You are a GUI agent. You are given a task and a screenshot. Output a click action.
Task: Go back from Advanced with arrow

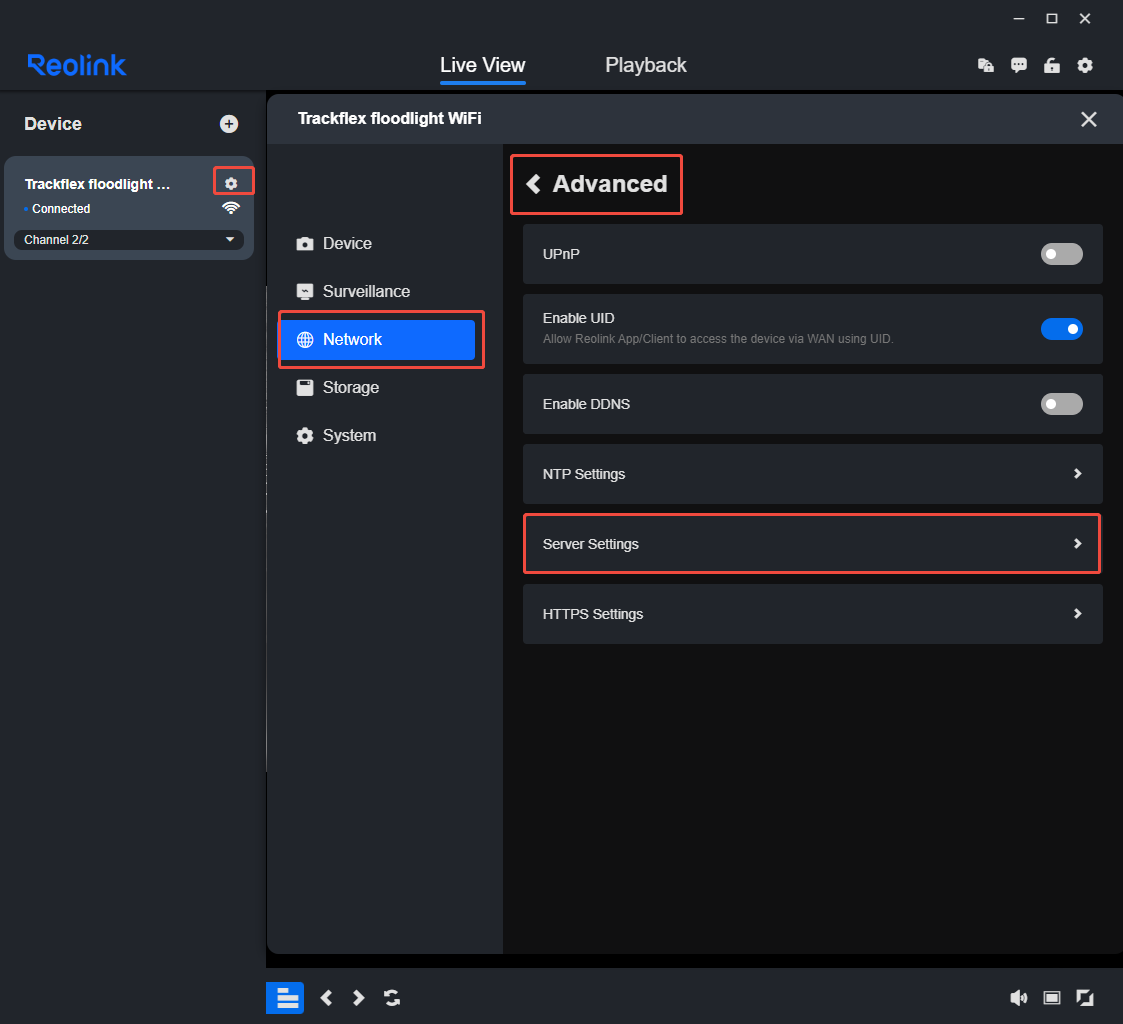(534, 184)
